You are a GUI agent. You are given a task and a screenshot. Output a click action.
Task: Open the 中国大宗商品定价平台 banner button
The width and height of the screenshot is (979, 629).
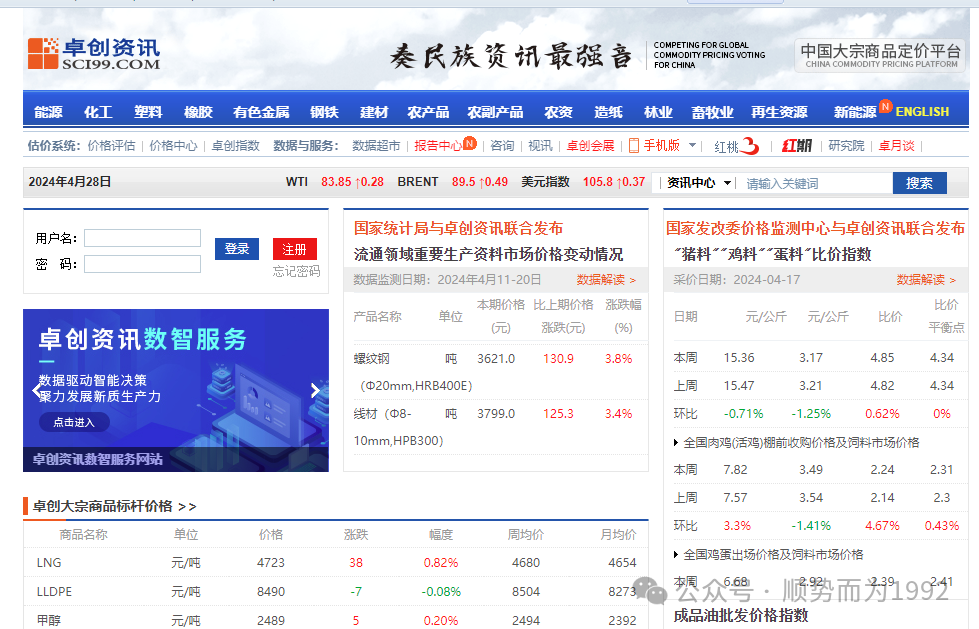point(880,55)
